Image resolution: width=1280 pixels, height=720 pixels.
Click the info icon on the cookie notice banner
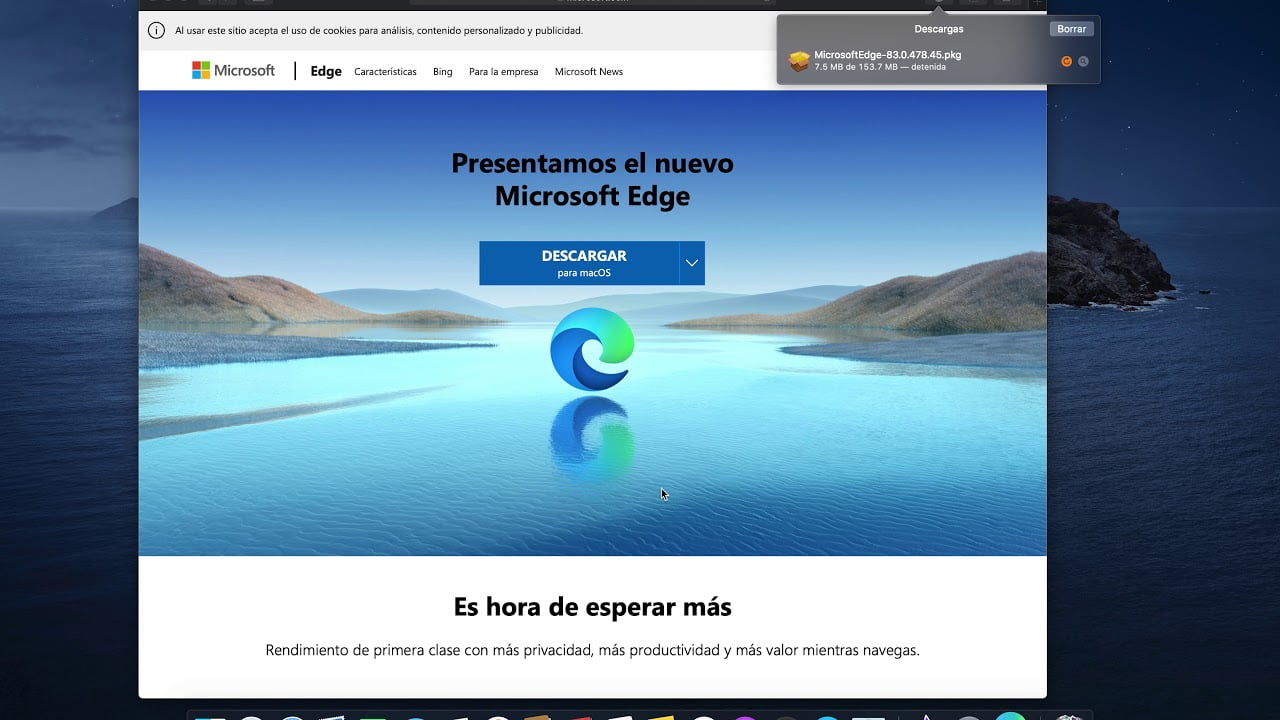point(157,30)
